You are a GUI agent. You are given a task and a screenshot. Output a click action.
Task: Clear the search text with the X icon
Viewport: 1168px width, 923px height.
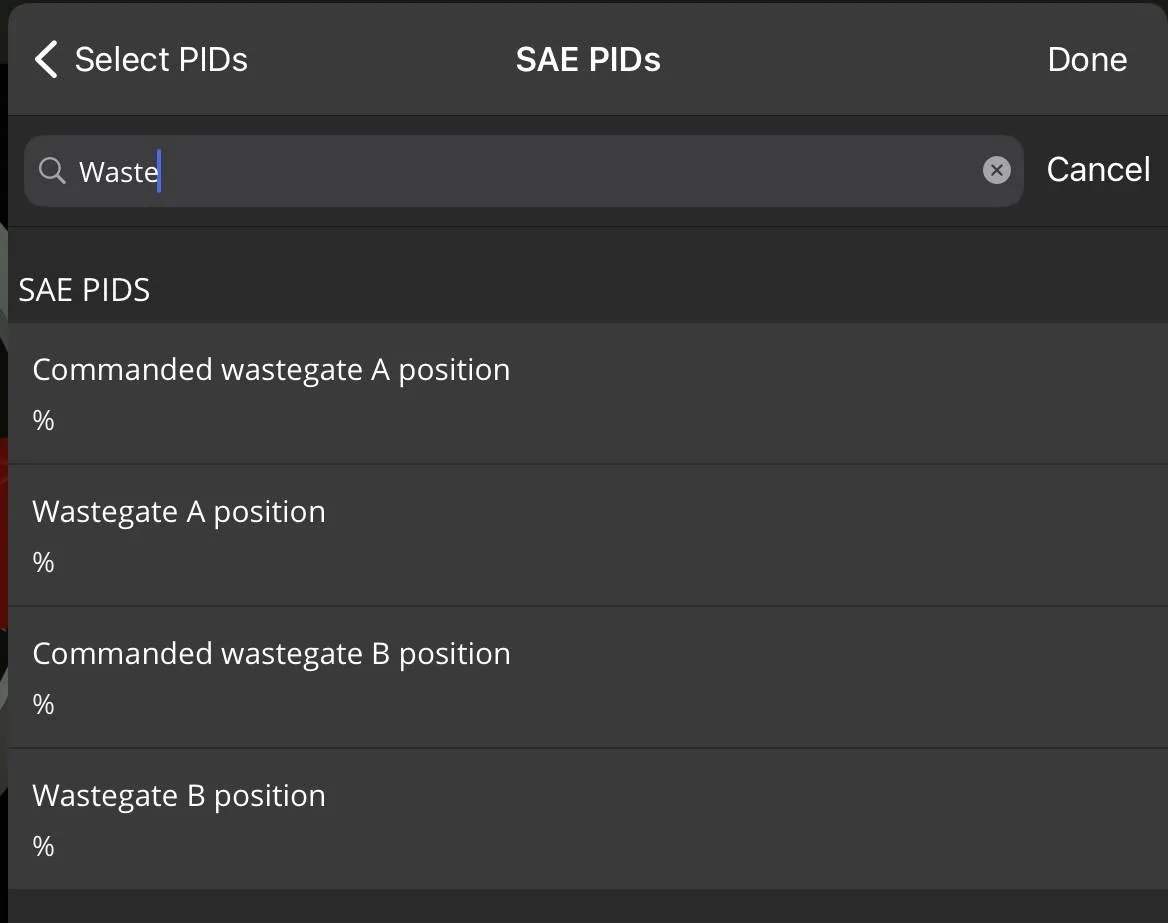(996, 171)
